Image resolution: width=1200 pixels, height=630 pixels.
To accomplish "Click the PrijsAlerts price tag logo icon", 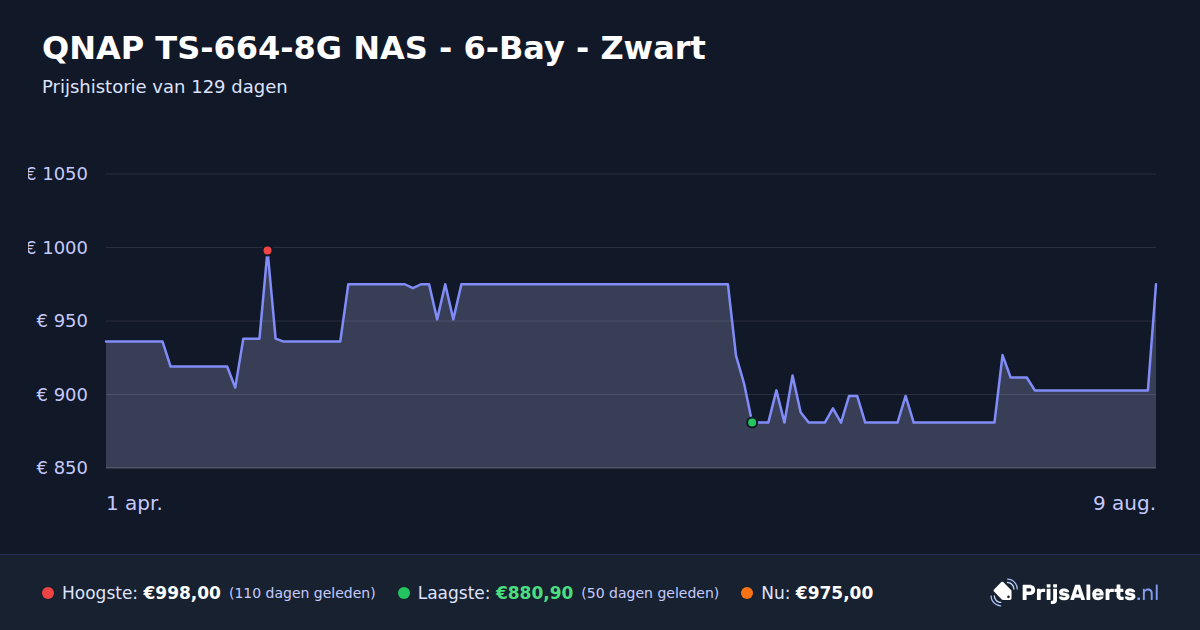I will pos(1003,593).
